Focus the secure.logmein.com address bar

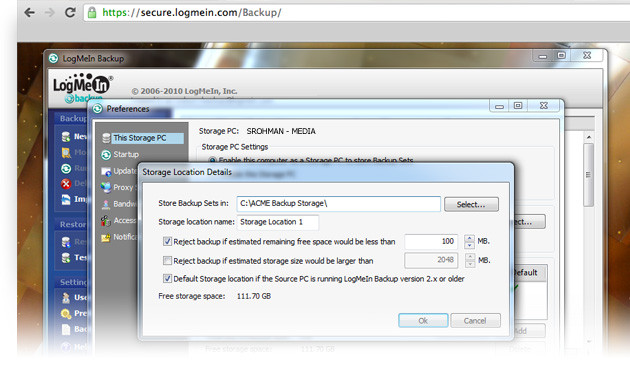tap(358, 12)
